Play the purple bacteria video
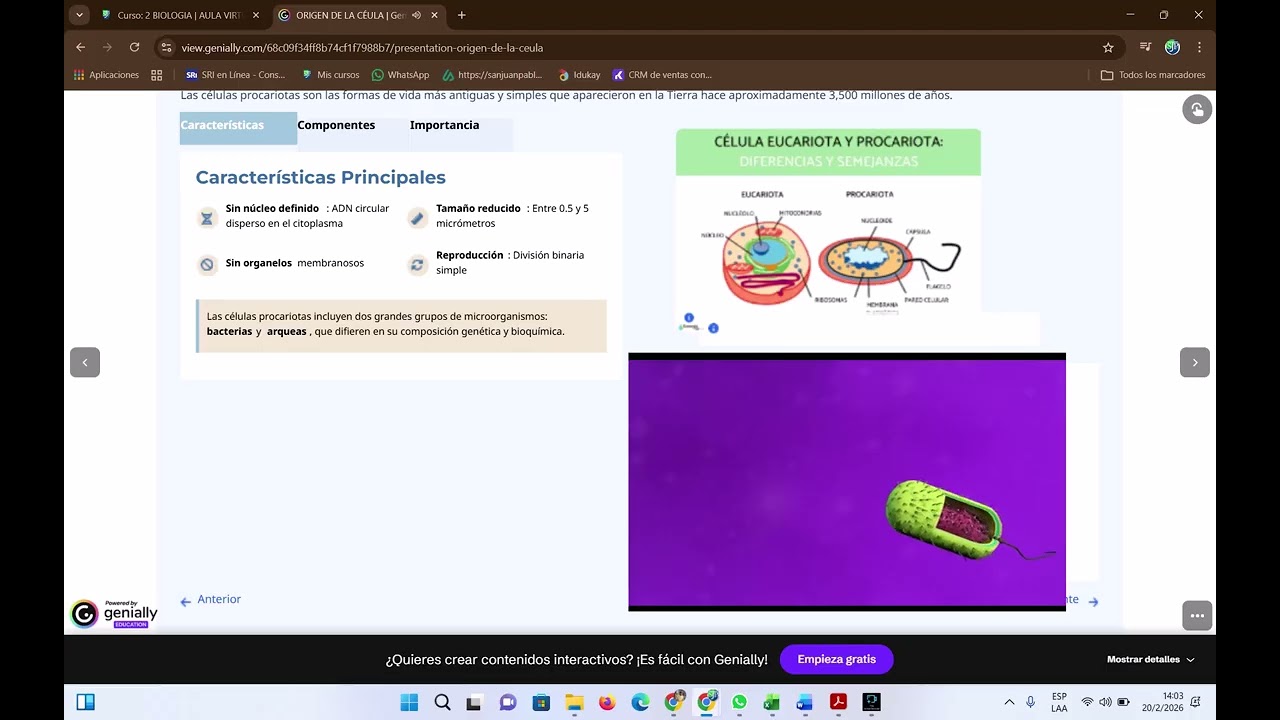 coord(847,482)
